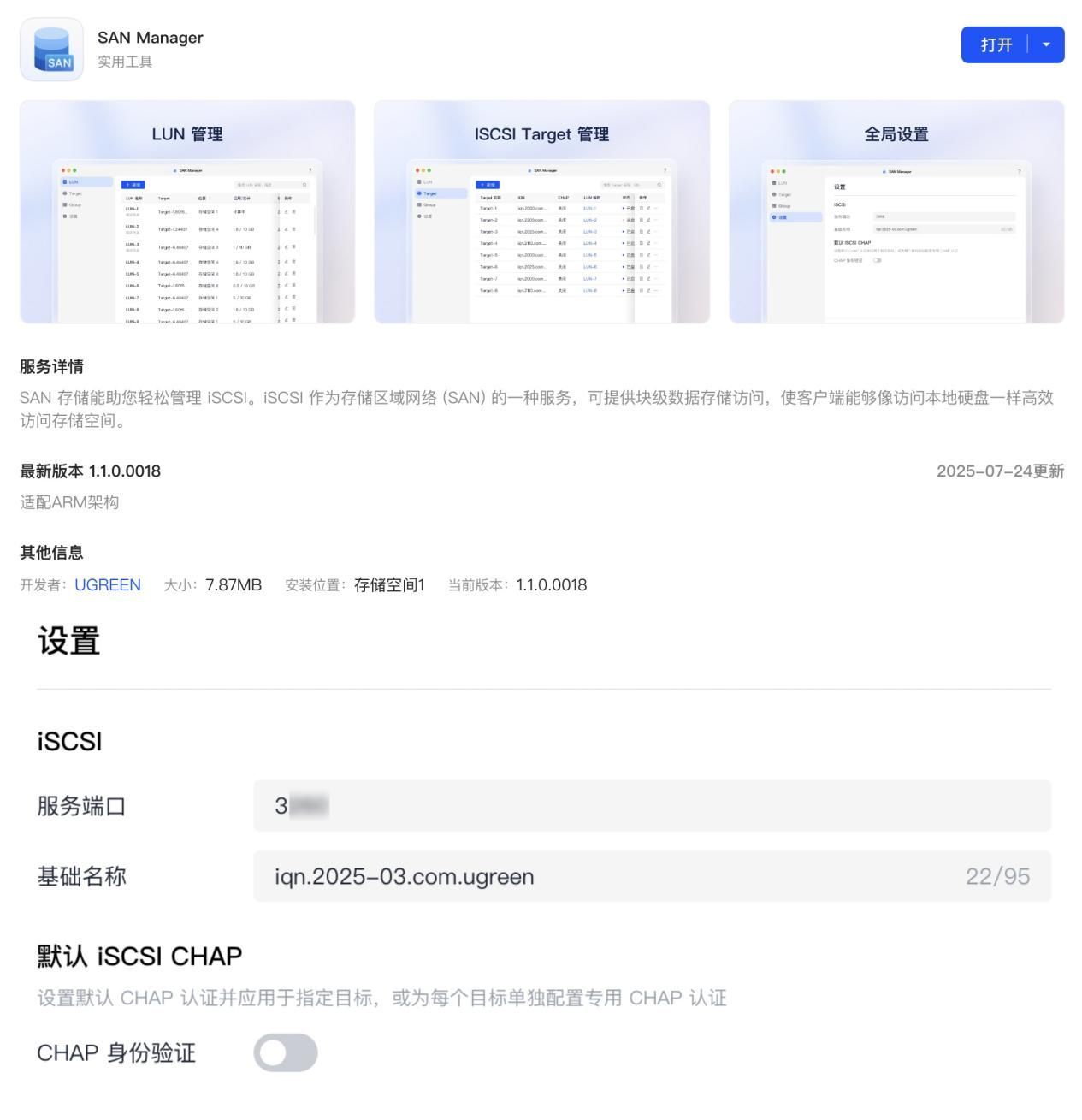Select the 最新版本 1.1.0.0018 text
The height and width of the screenshot is (1120, 1082).
[90, 471]
